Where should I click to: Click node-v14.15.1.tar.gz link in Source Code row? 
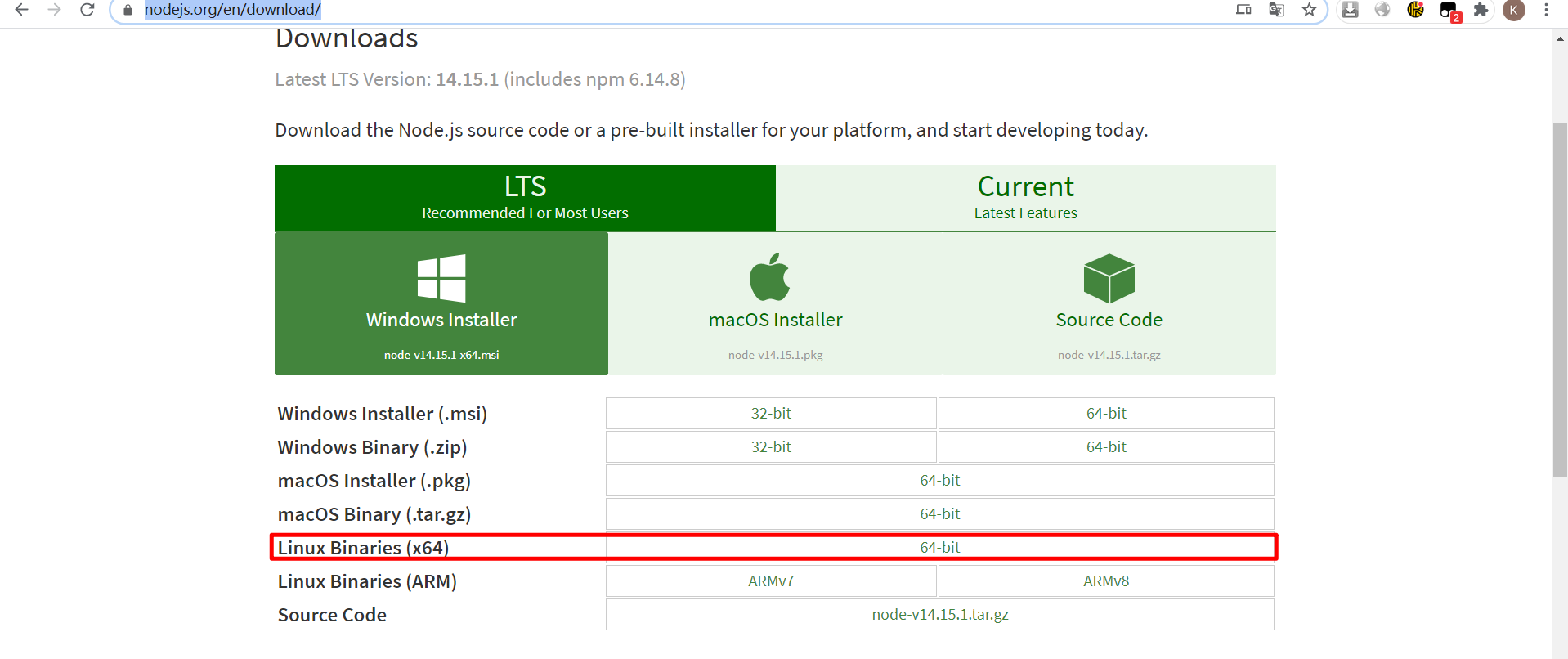(x=940, y=615)
